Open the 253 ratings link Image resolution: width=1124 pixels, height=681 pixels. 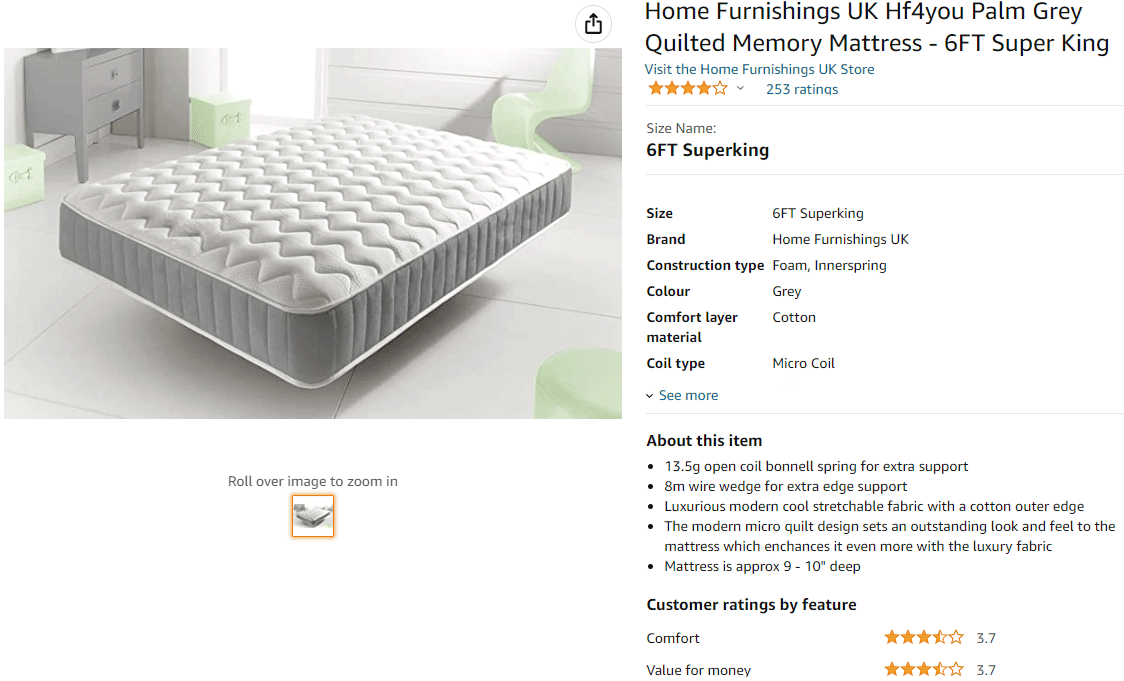click(x=801, y=89)
